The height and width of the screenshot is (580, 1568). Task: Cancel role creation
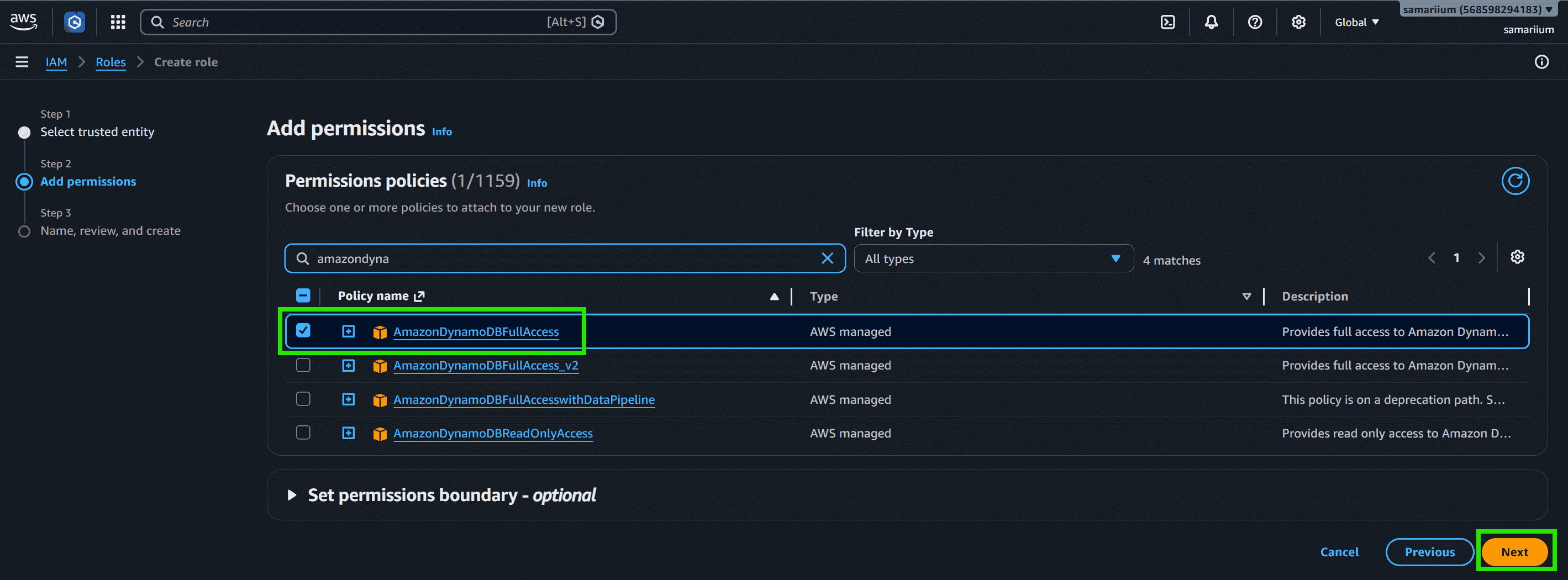(1339, 552)
